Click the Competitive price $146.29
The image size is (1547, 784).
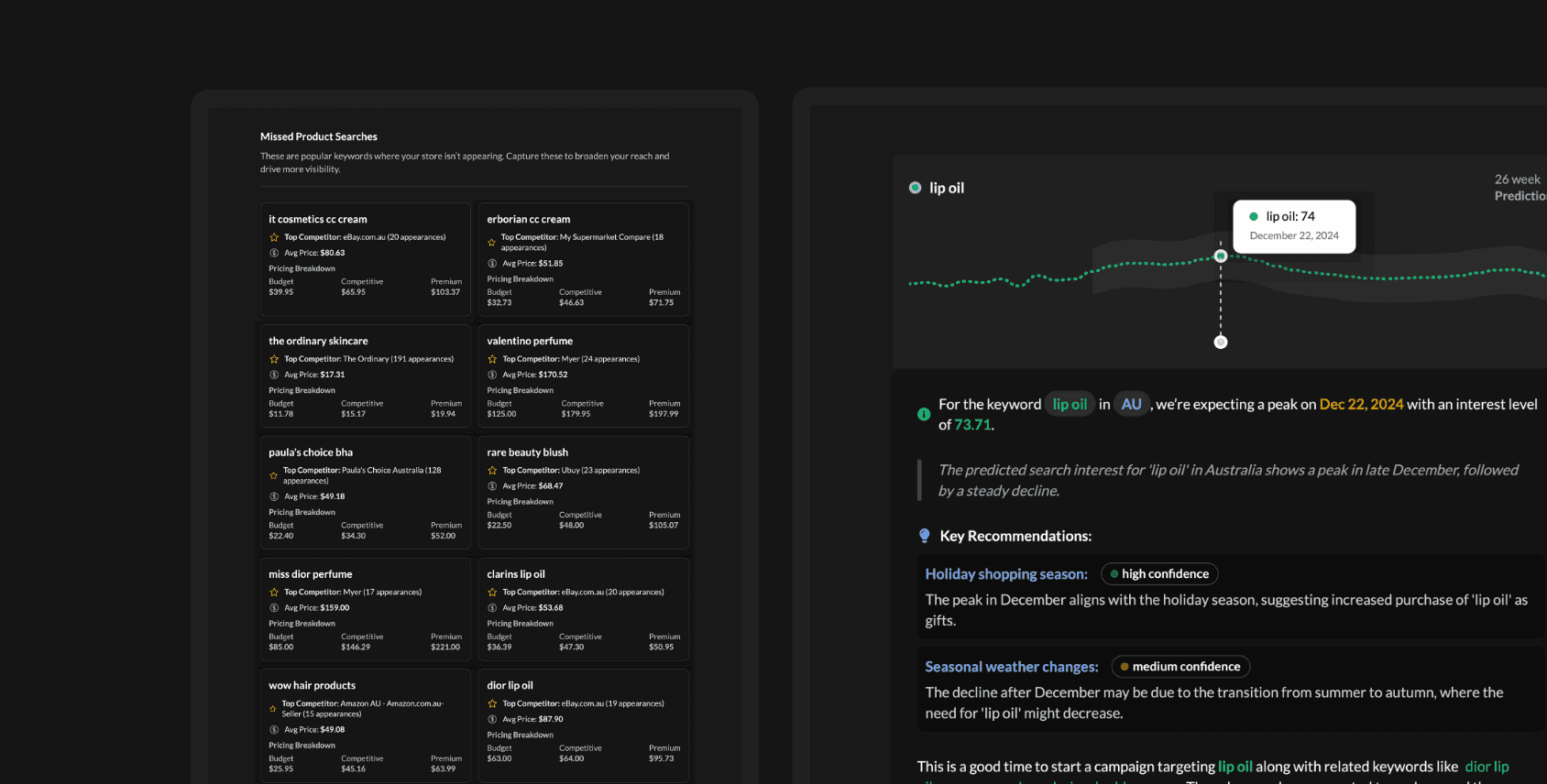pyautogui.click(x=356, y=648)
